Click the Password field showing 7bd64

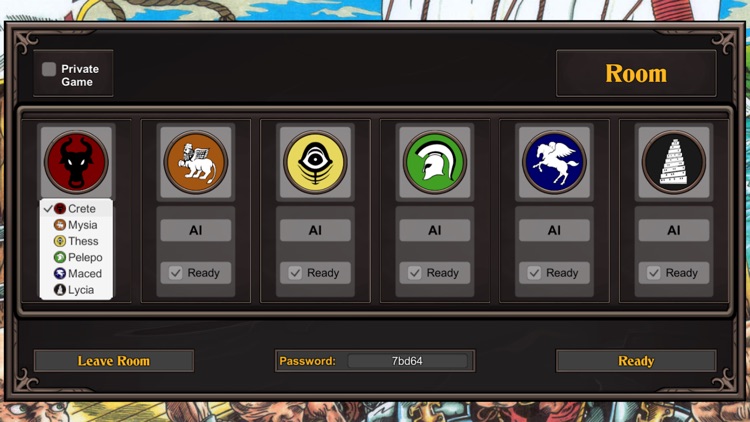407,361
